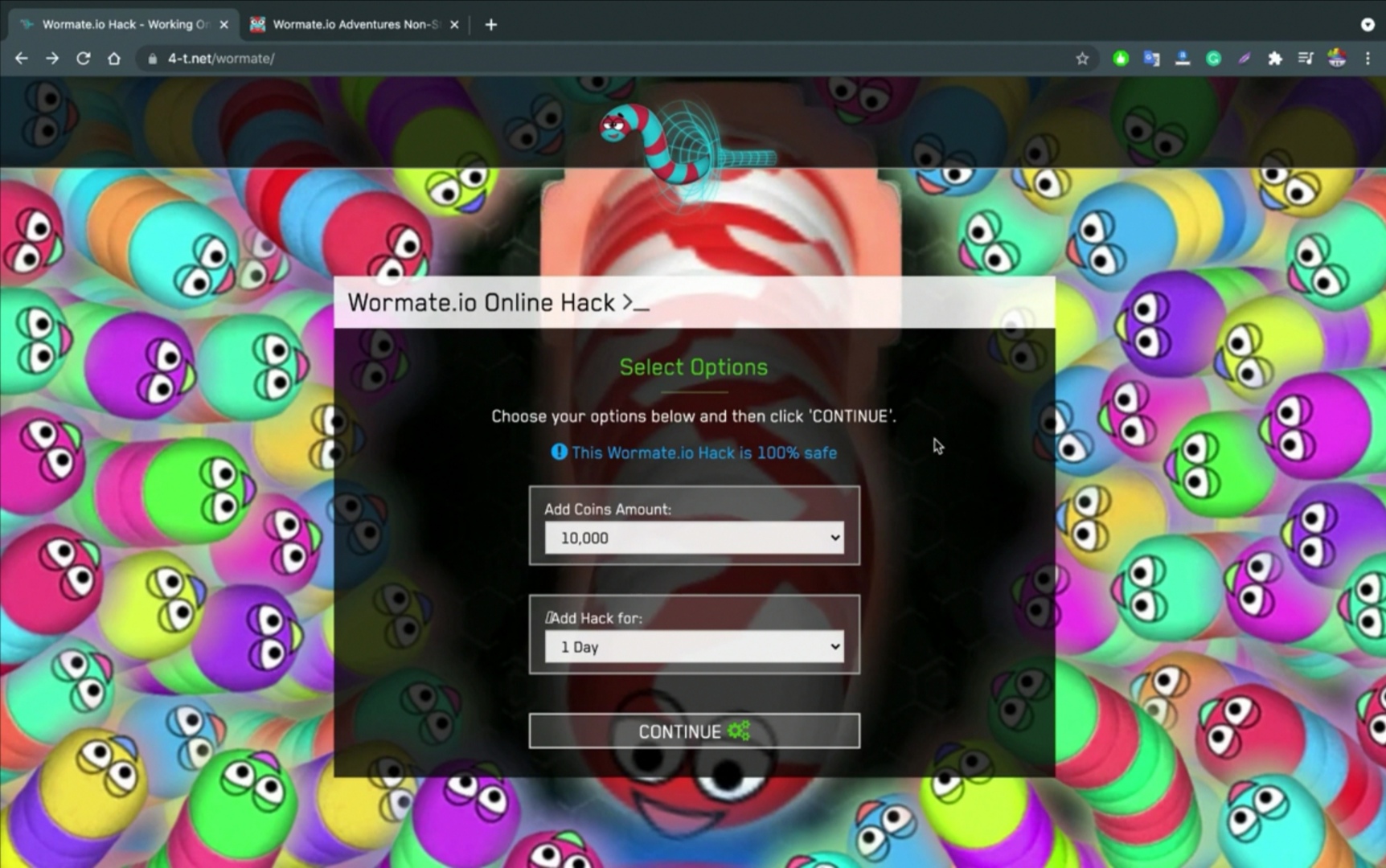
Task: Click the round dropdown icon at the tab bar's right end
Action: (x=1368, y=25)
